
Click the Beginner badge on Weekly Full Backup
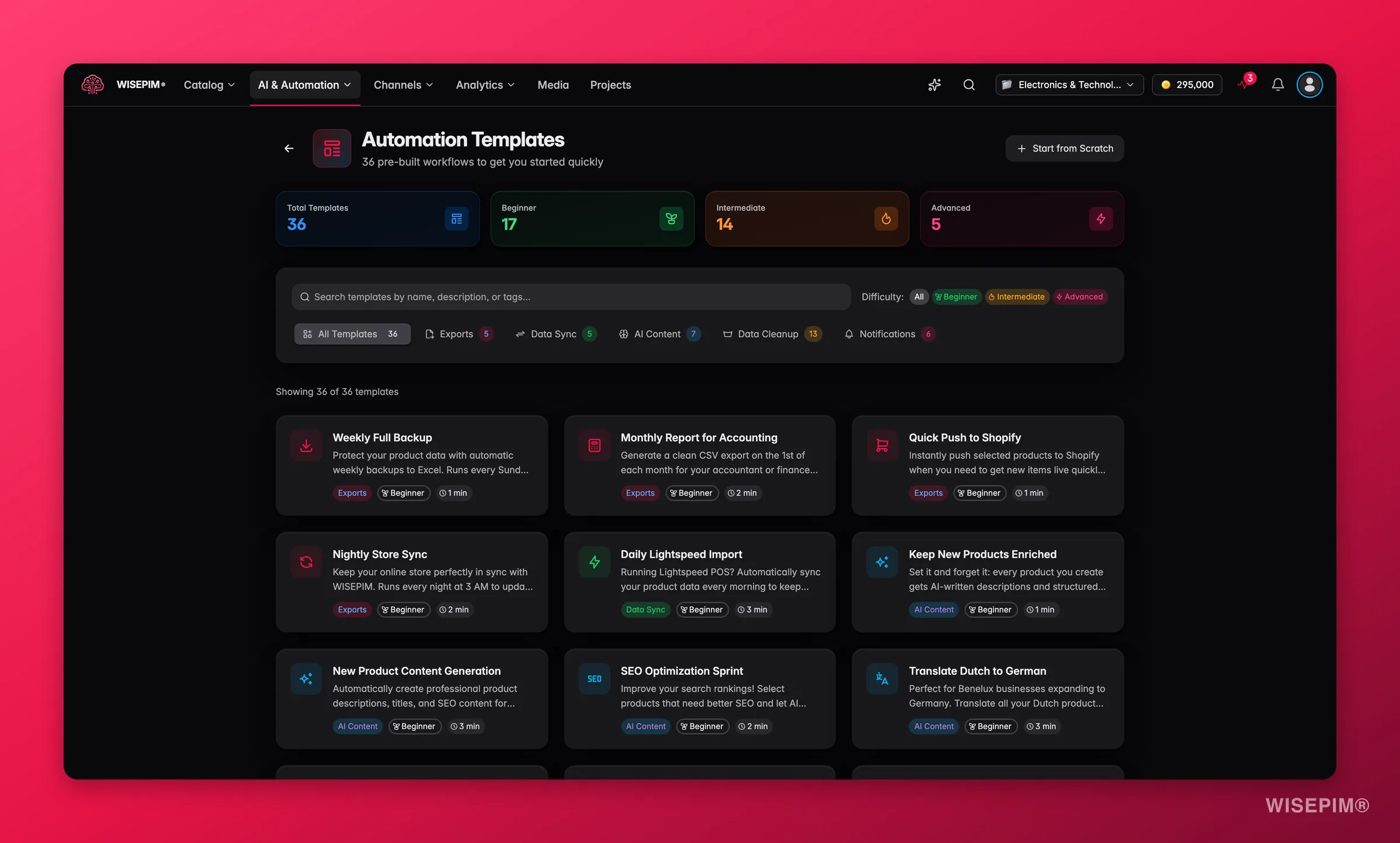coord(403,493)
